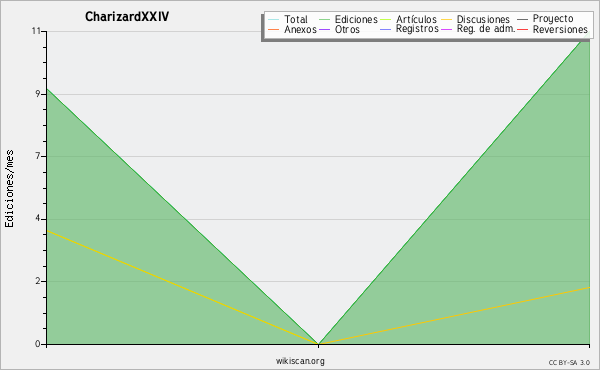Click the orange Anexos legend line

(x=274, y=29)
